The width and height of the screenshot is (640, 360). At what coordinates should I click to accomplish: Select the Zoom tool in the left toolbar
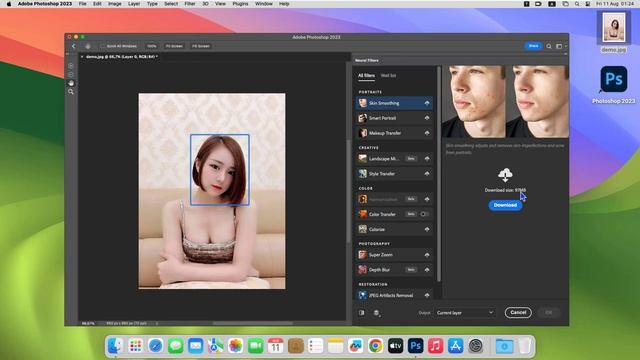(x=71, y=92)
